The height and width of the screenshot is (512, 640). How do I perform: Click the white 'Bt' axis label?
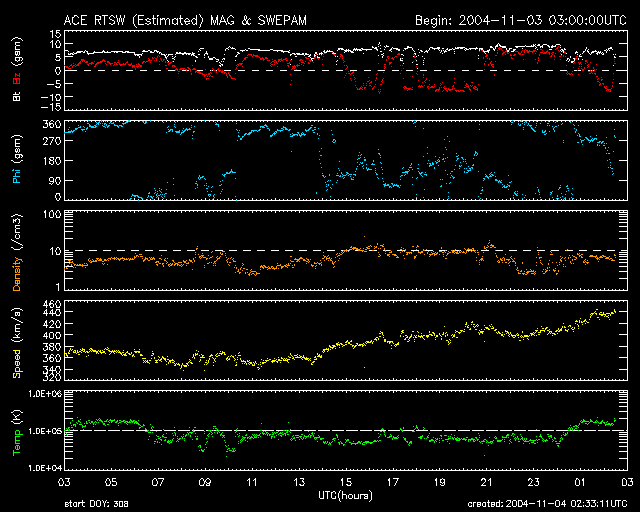point(17,96)
